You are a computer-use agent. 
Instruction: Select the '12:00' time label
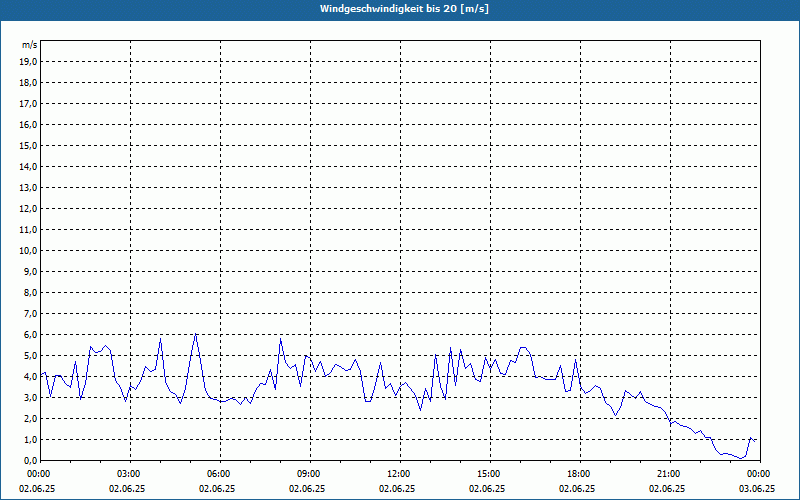[x=398, y=474]
